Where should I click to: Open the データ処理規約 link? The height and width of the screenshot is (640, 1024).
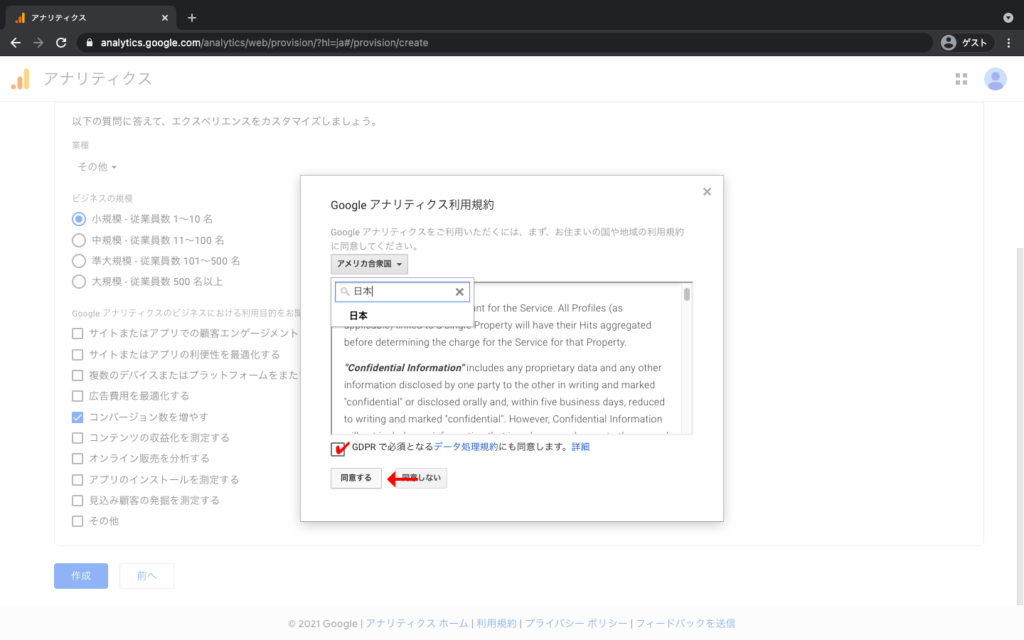point(466,447)
